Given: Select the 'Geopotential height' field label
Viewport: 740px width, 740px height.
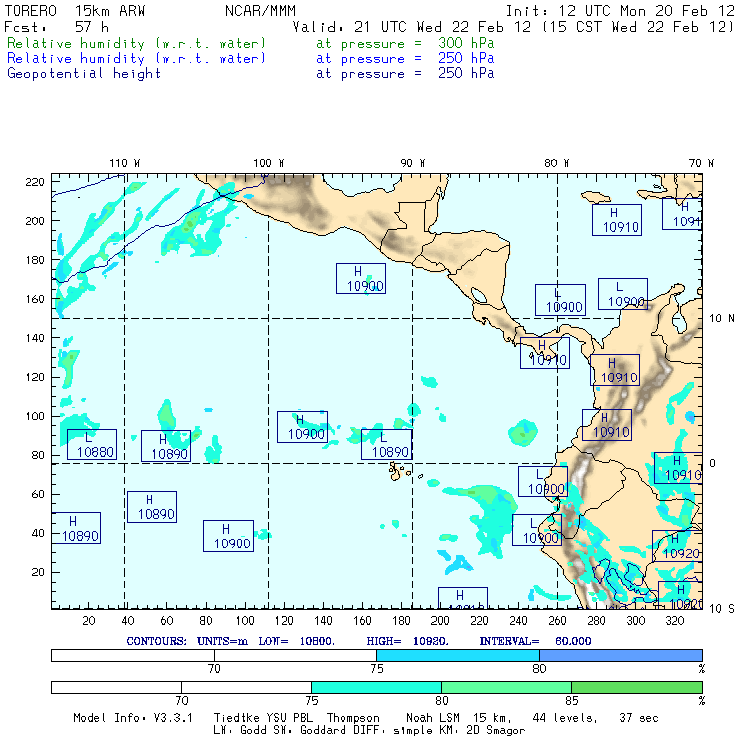Looking at the screenshot, I should (x=84, y=74).
